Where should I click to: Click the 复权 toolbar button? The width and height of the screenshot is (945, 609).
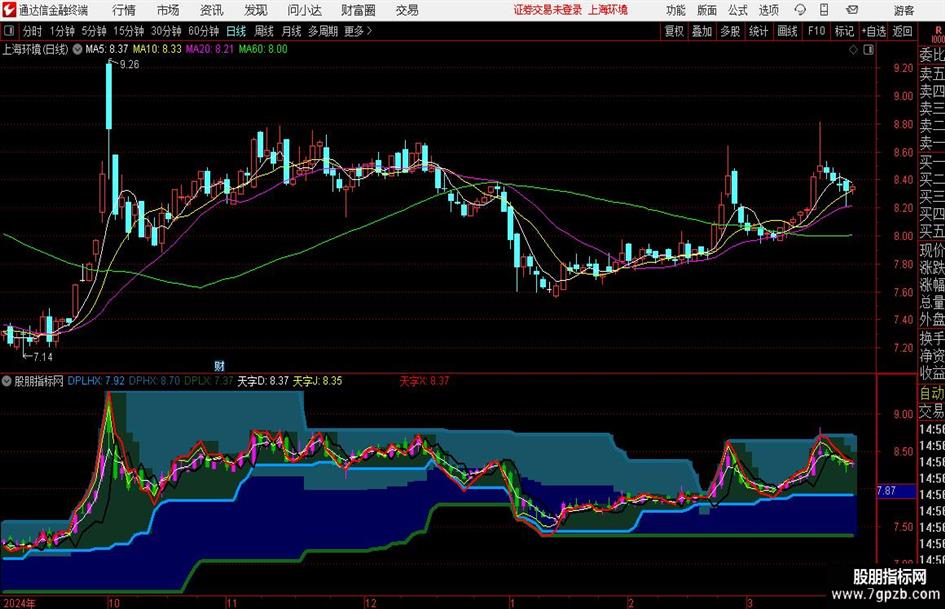click(x=674, y=31)
